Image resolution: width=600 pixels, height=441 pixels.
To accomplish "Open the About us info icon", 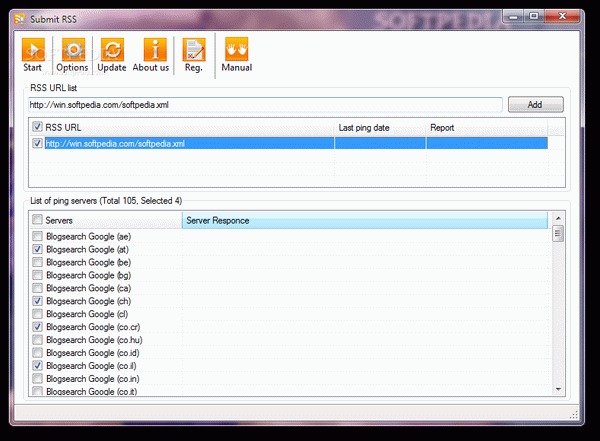I will (x=155, y=50).
